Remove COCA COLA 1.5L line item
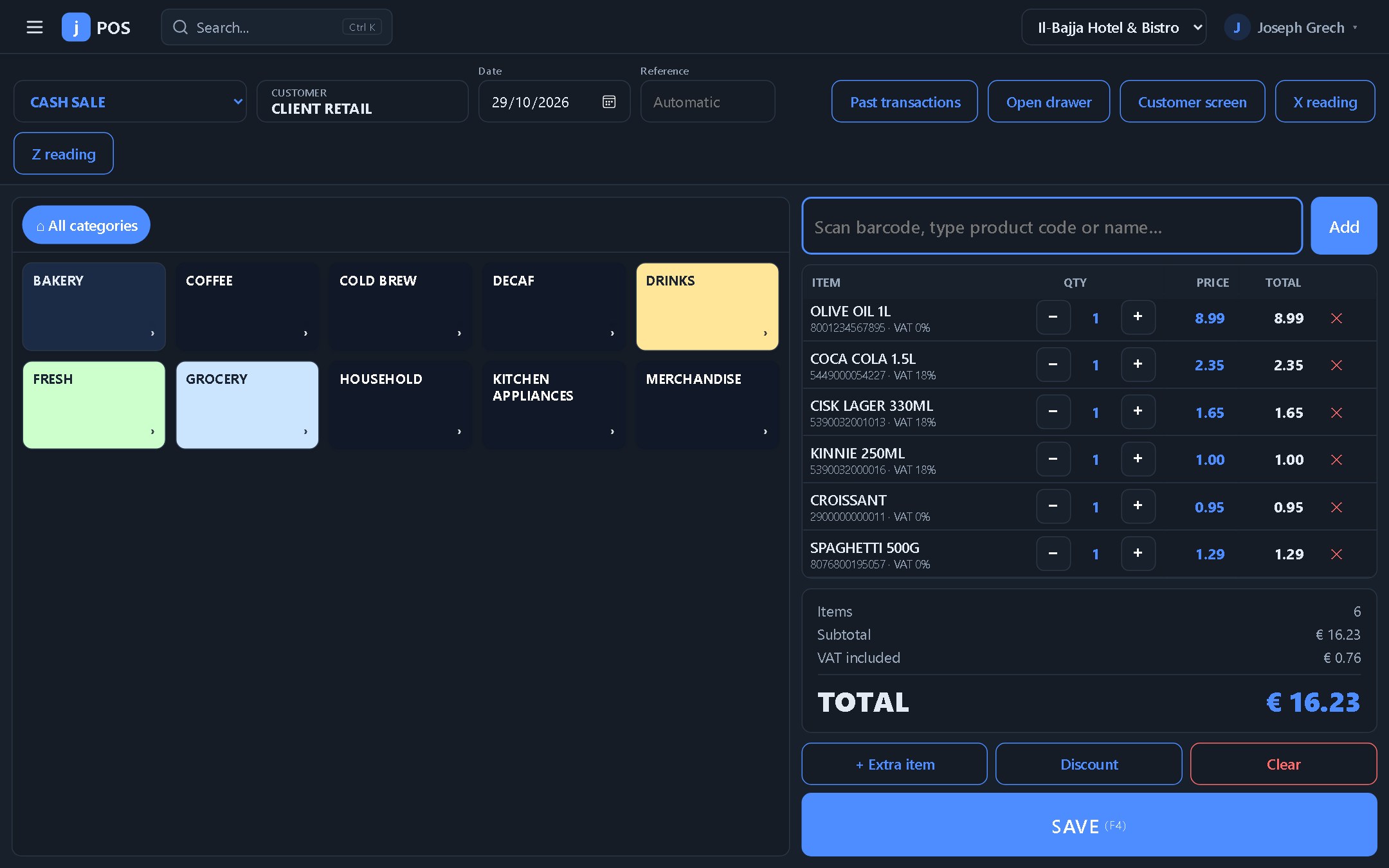Screen dimensions: 1389x868 pyautogui.click(x=1336, y=365)
